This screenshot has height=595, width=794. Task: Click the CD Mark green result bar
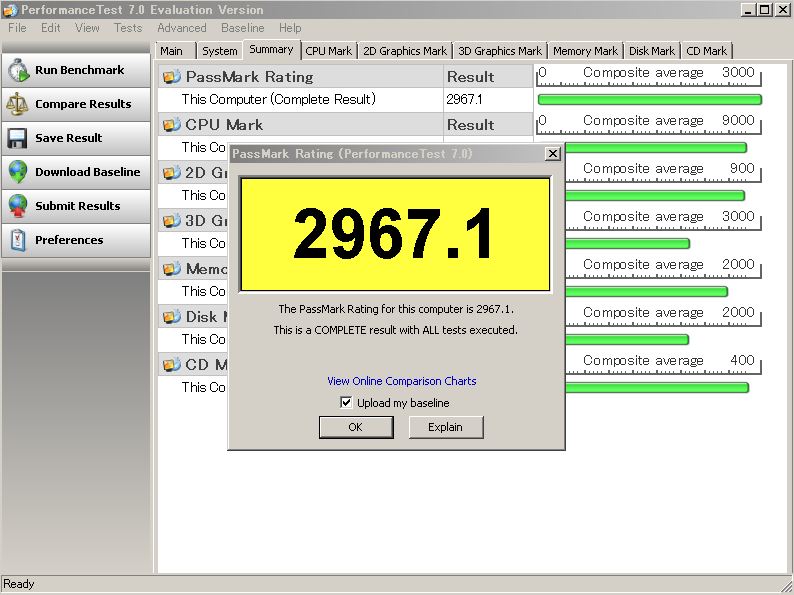(657, 388)
